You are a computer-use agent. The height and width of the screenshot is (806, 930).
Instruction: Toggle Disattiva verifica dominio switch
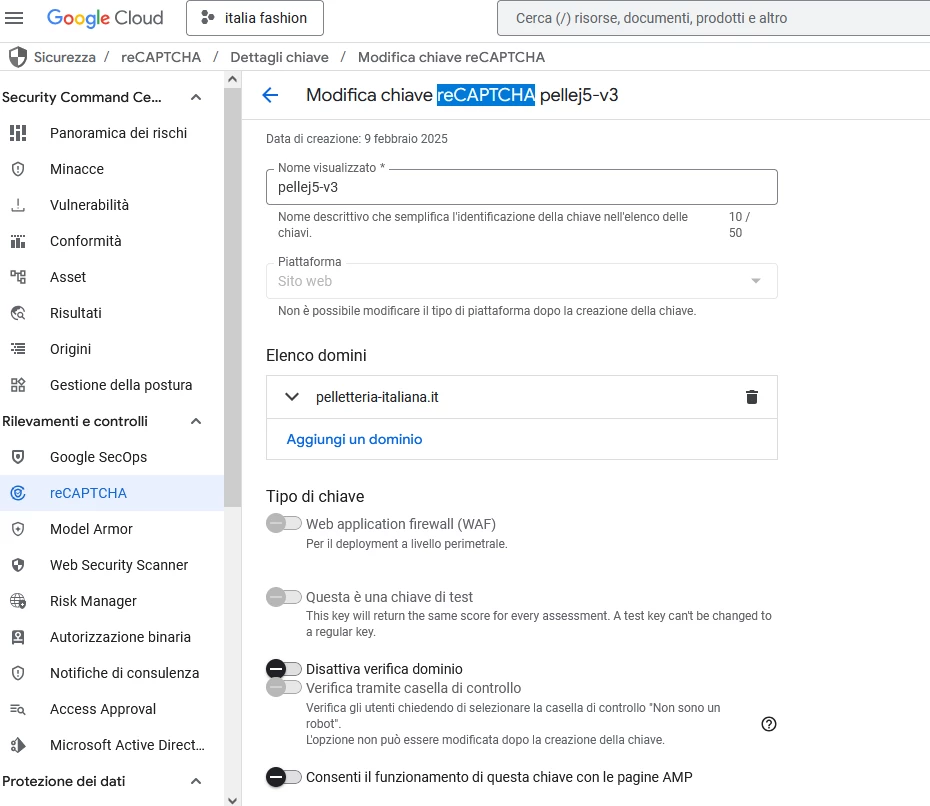click(284, 669)
